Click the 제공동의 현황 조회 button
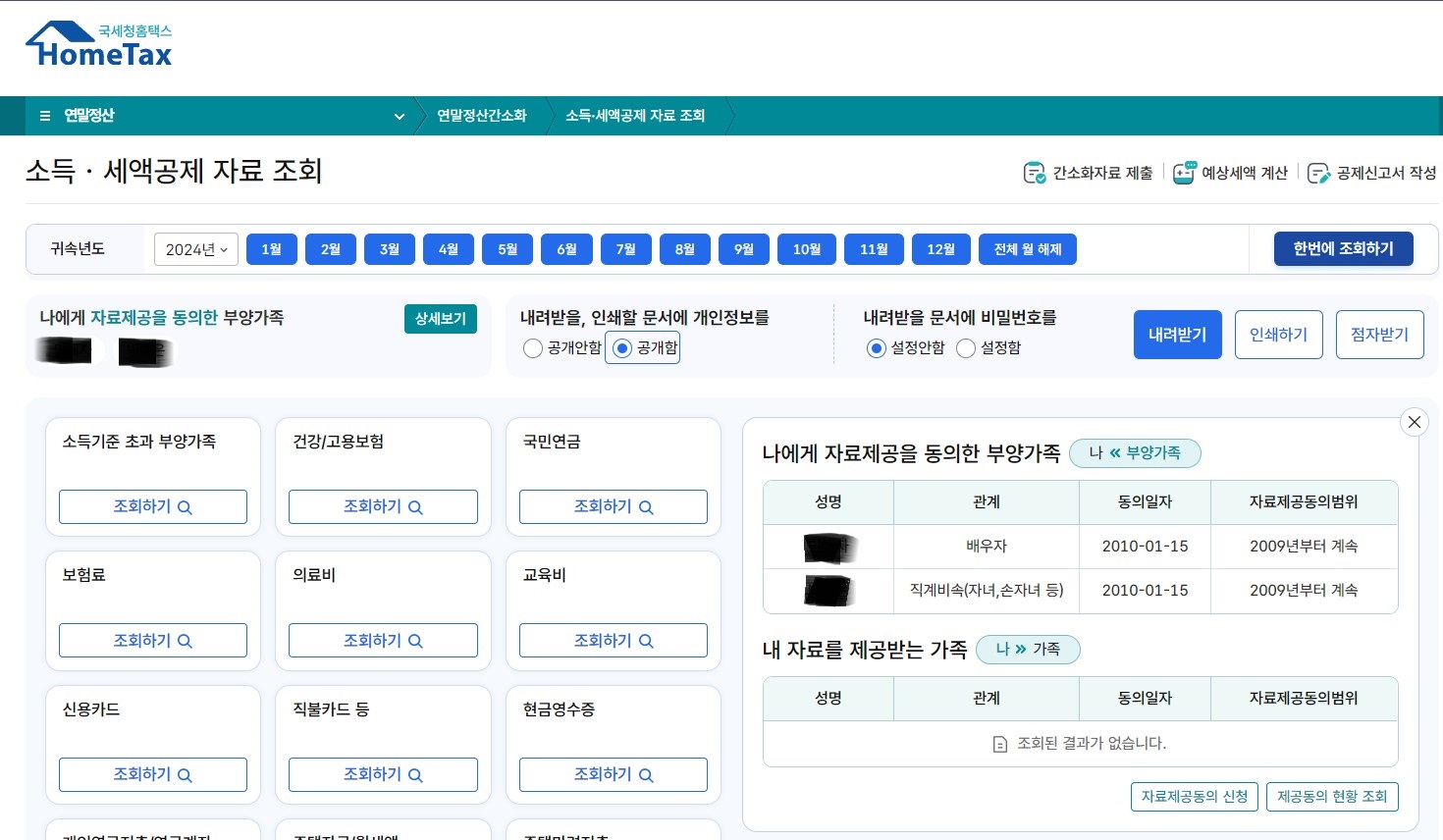Viewport: 1443px width, 840px height. tap(1332, 797)
